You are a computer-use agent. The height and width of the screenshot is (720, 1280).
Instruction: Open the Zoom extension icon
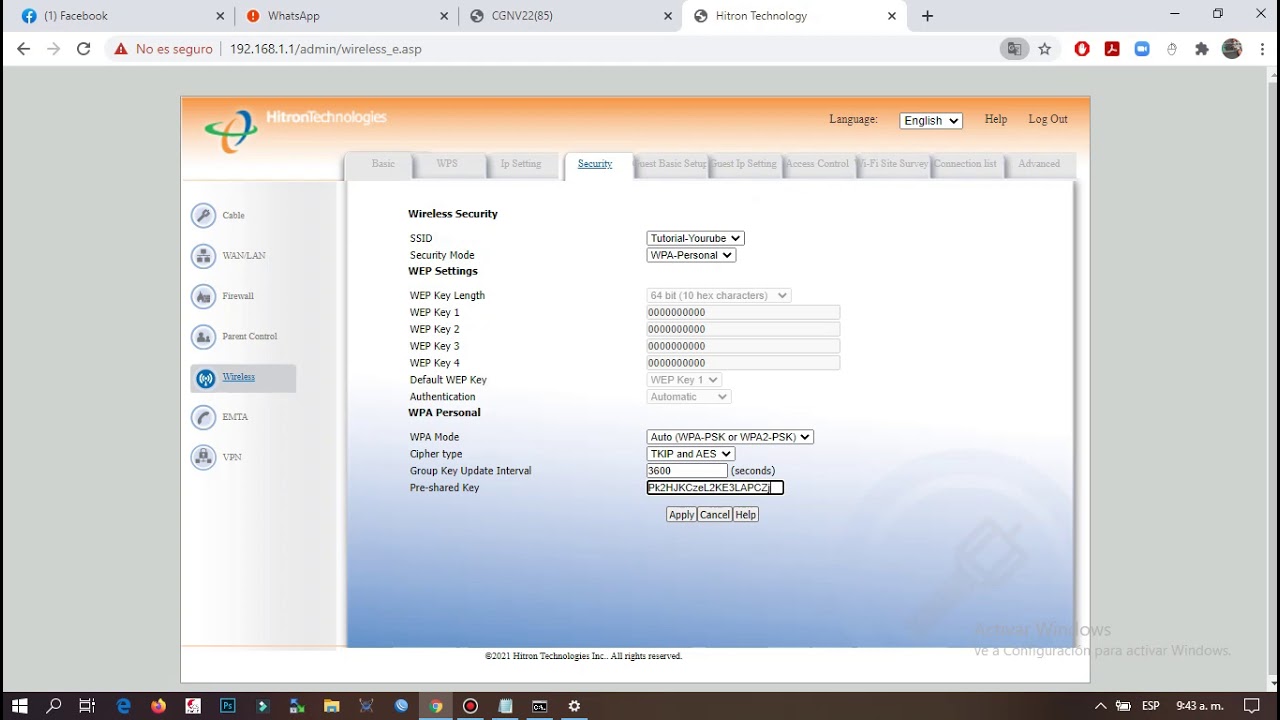(x=1142, y=49)
